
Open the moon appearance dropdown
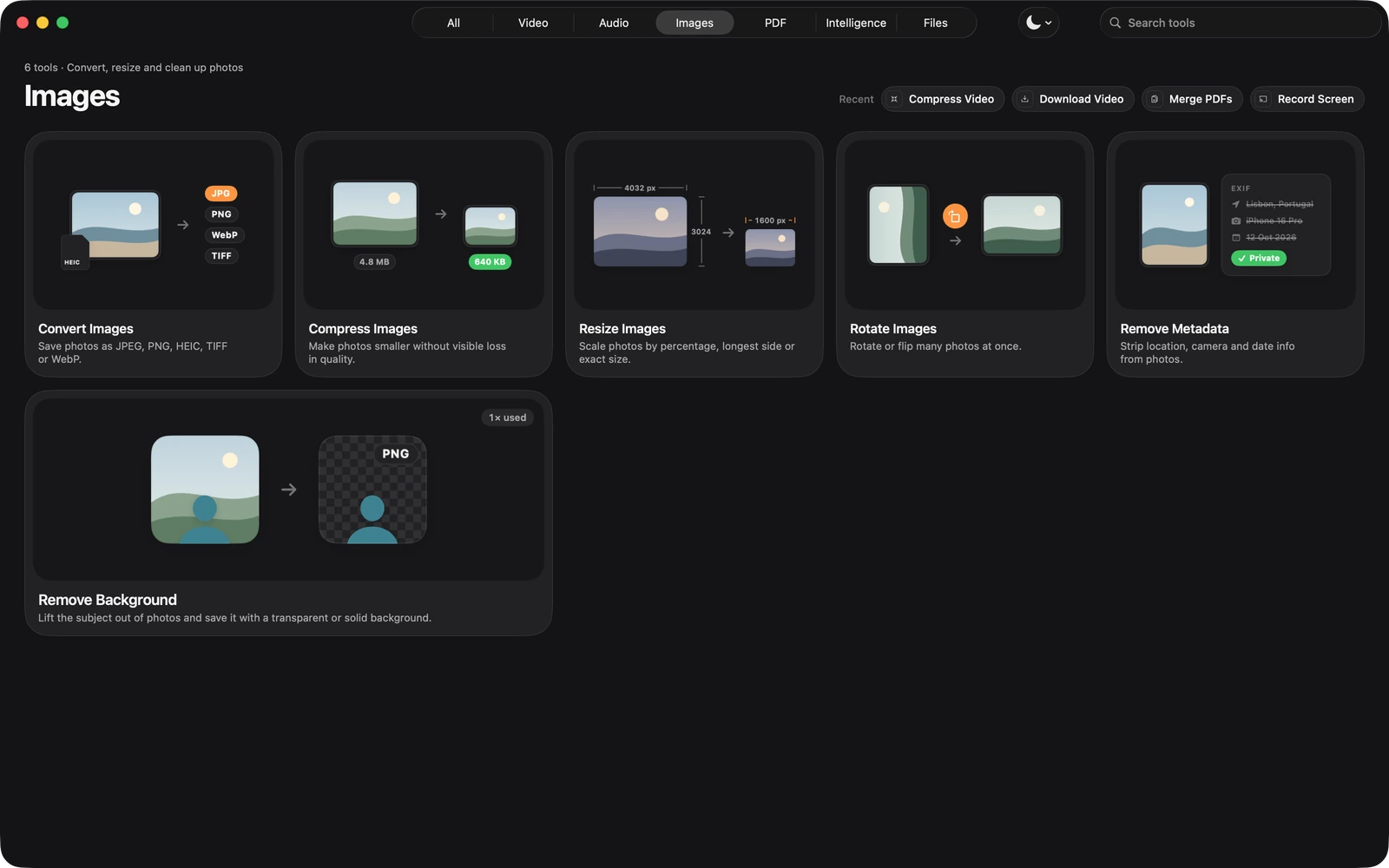coord(1038,23)
